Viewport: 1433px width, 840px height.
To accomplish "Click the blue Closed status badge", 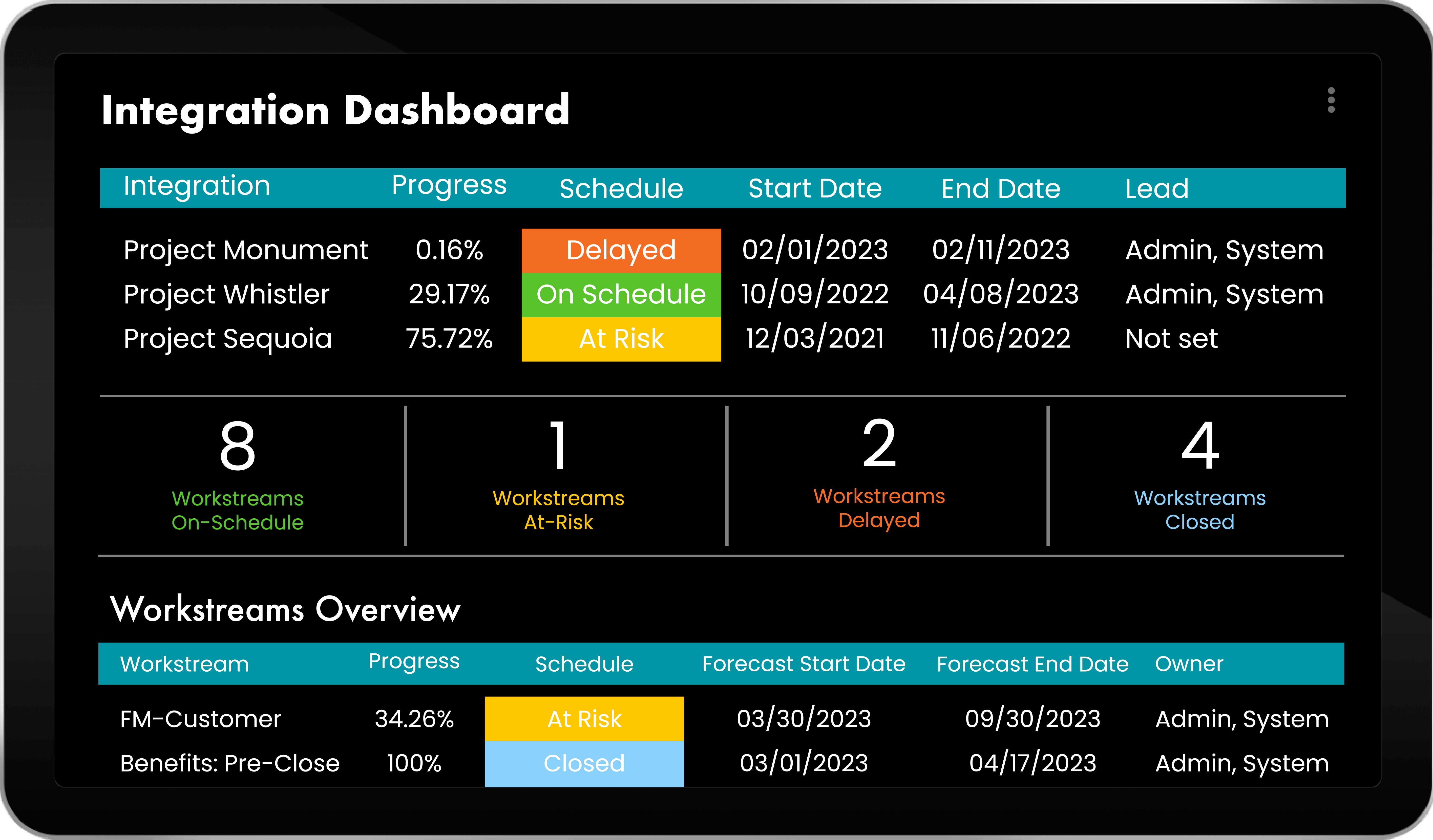I will (584, 763).
